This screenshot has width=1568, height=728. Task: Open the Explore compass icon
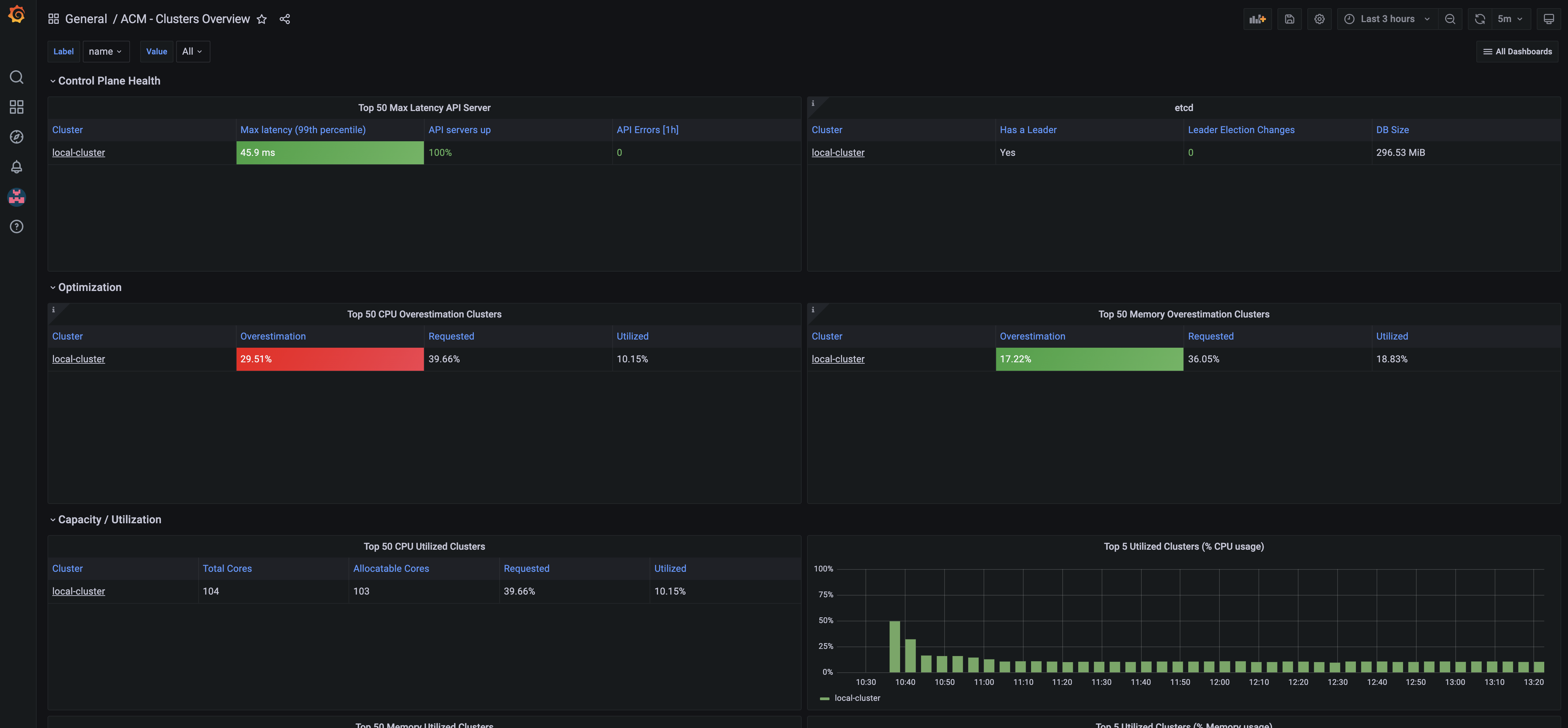tap(16, 136)
